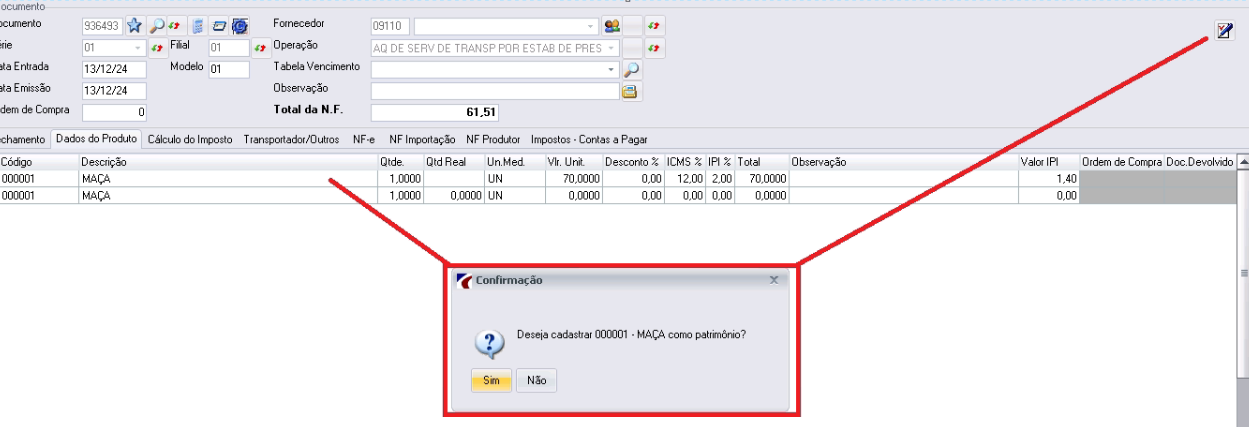This screenshot has height=427, width=1249.
Task: Click red-green arrows icon beside Série field
Action: tap(157, 47)
